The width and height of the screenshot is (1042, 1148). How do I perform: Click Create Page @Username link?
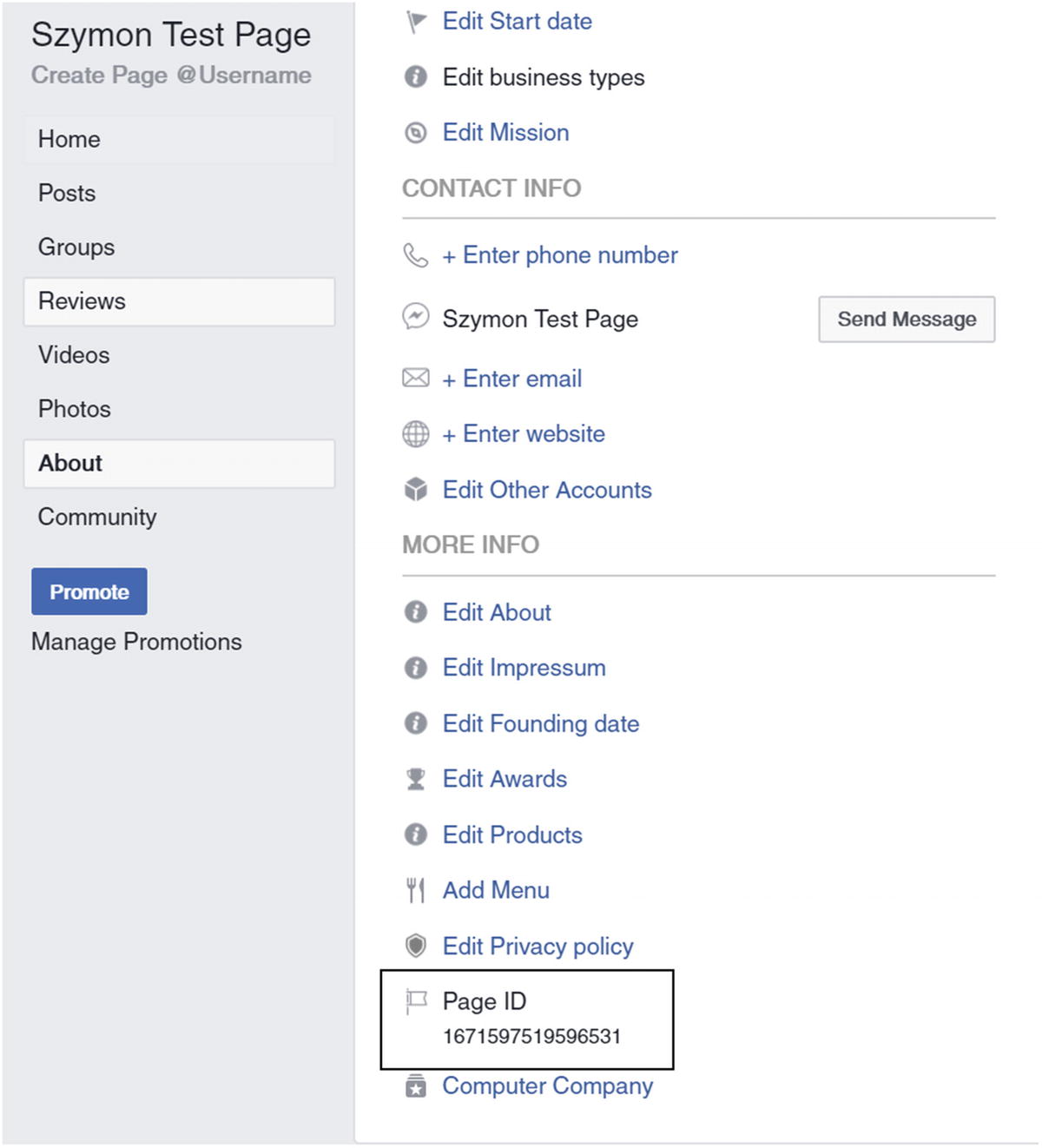tap(171, 76)
